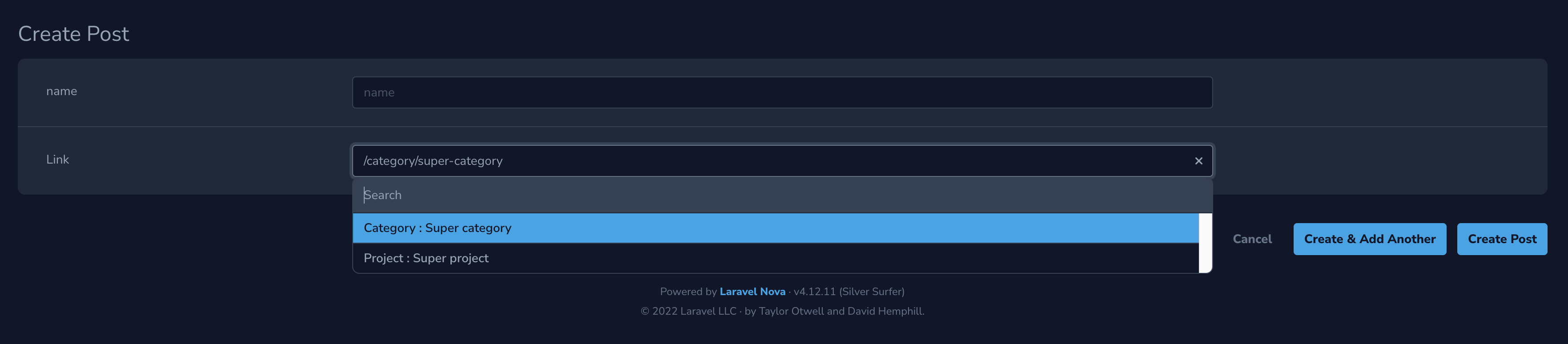This screenshot has height=344, width=1568.
Task: Click the Laravel Nova link in footer
Action: point(752,291)
